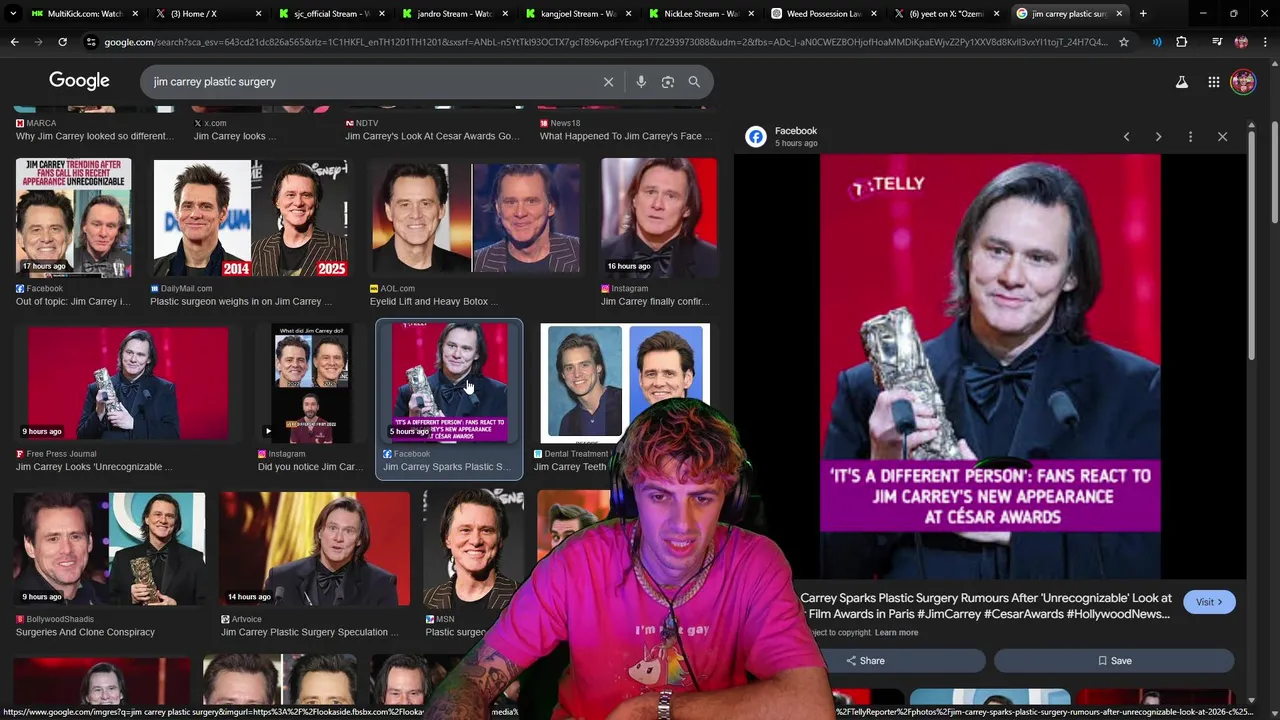Open Search Labs flask icon
Screen dimensions: 1280x720
(x=1182, y=82)
